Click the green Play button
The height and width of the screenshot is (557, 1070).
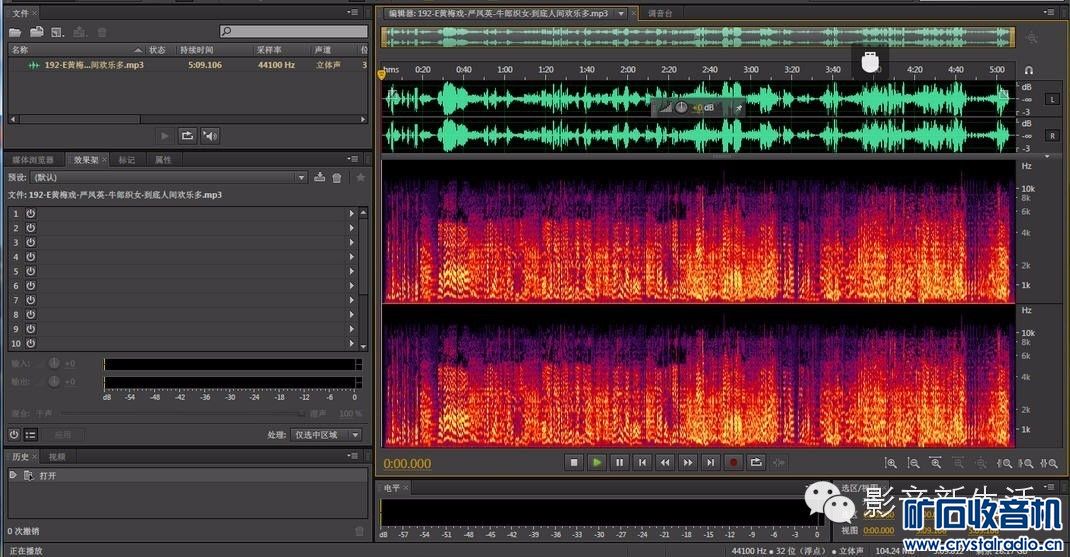[596, 462]
